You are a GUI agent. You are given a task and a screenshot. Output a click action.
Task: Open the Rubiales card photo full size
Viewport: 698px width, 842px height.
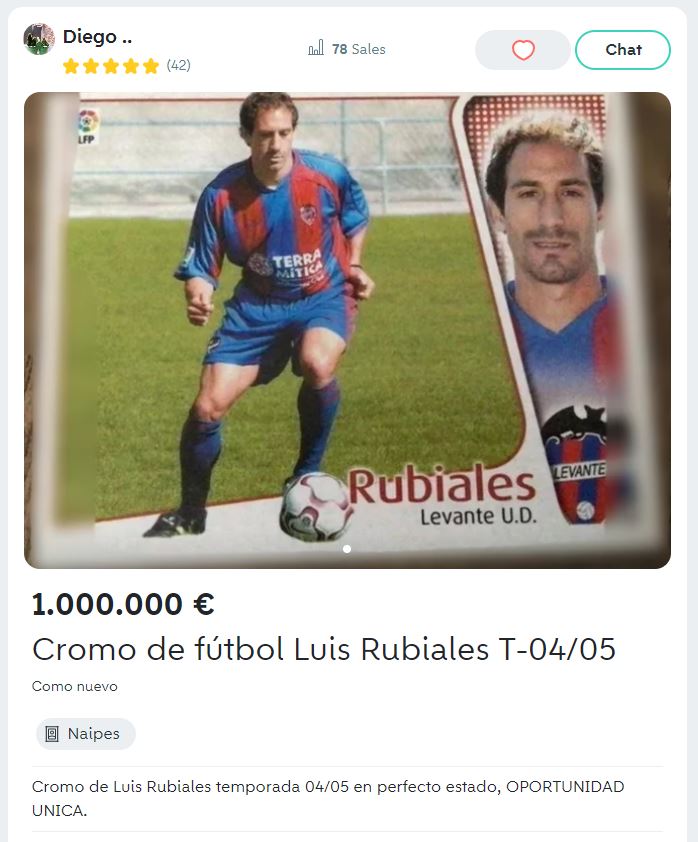point(347,330)
